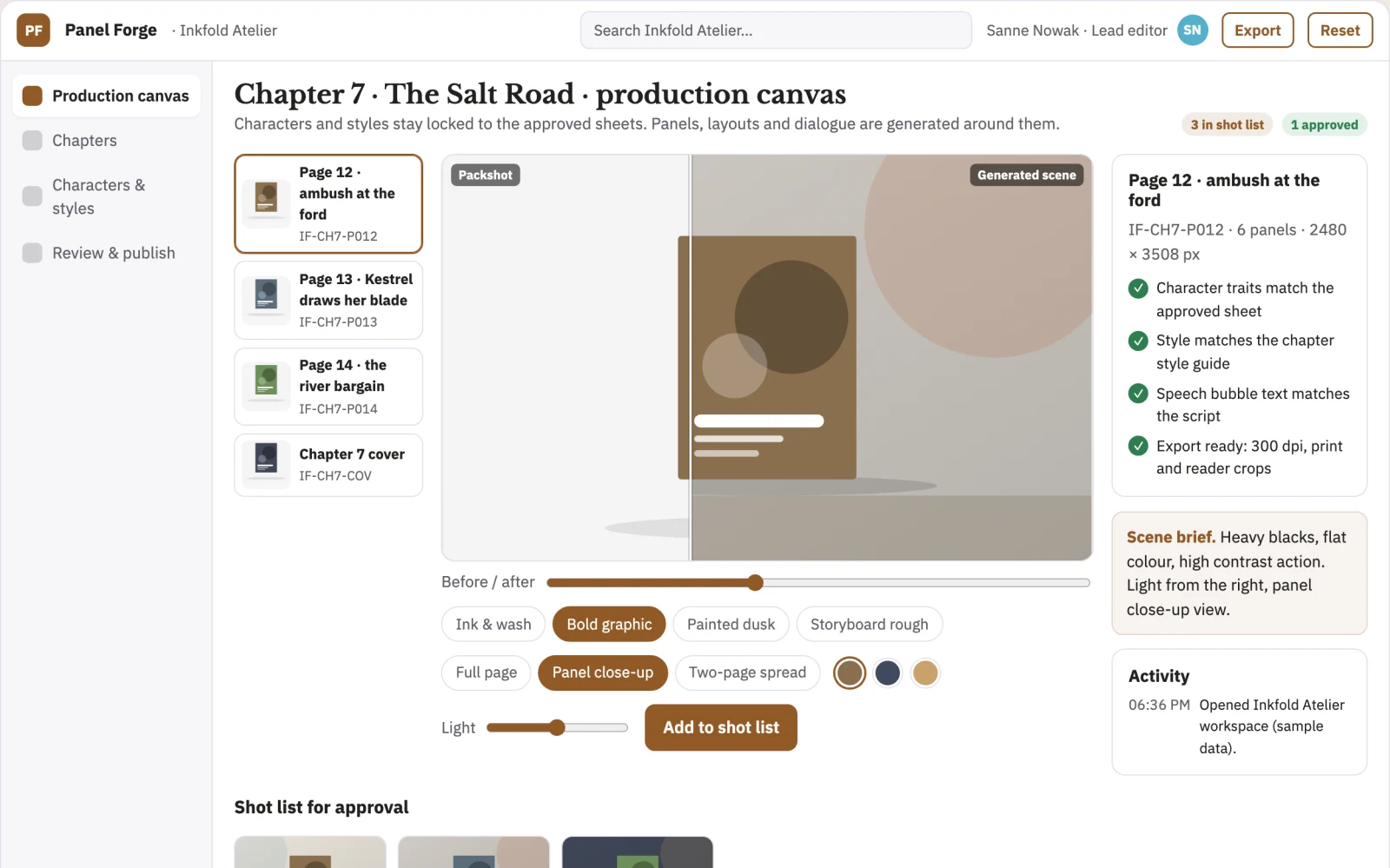Select the Ink & wash style
The width and height of the screenshot is (1390, 868).
(493, 624)
